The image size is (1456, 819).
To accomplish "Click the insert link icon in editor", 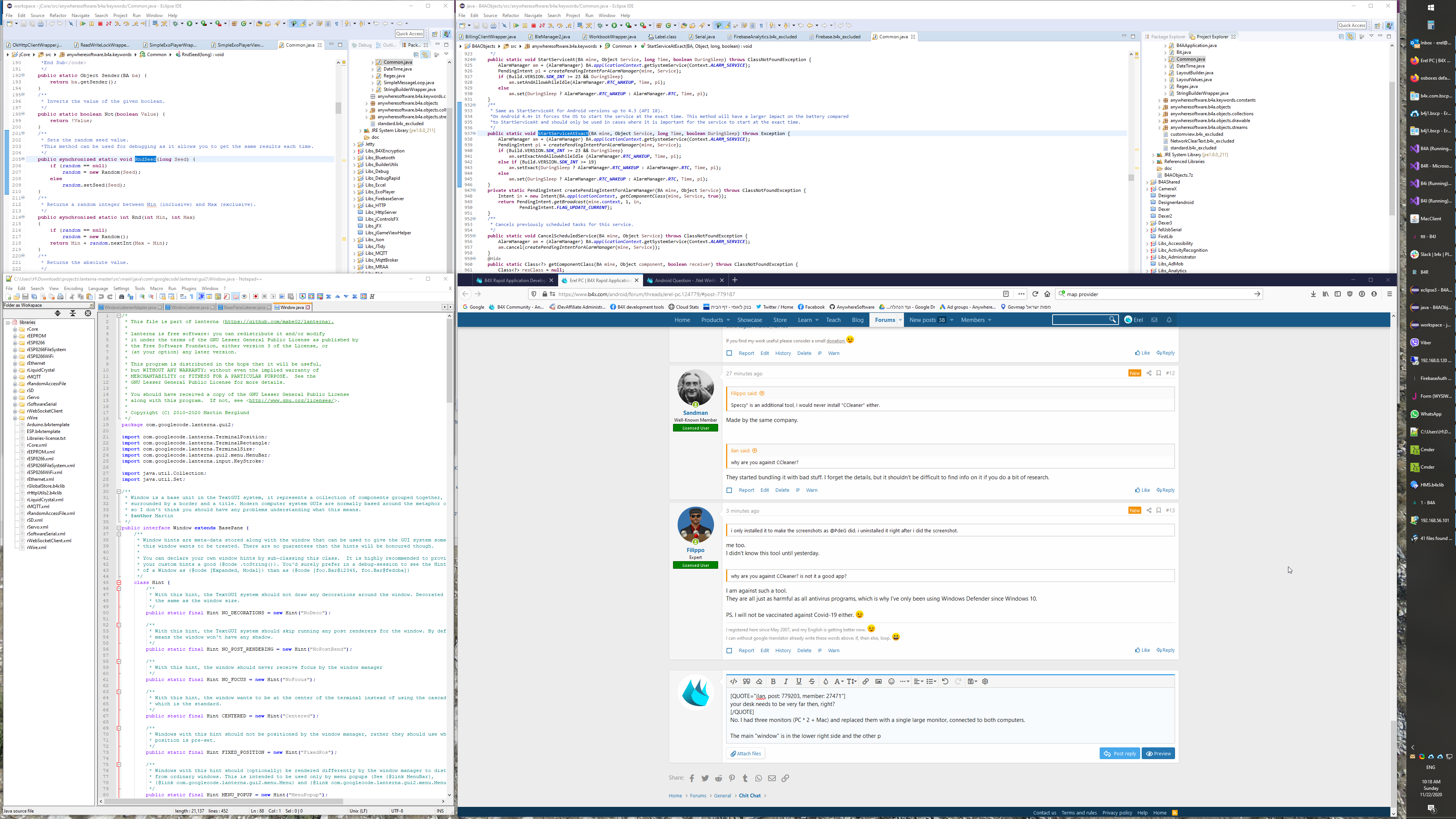I will tap(865, 682).
